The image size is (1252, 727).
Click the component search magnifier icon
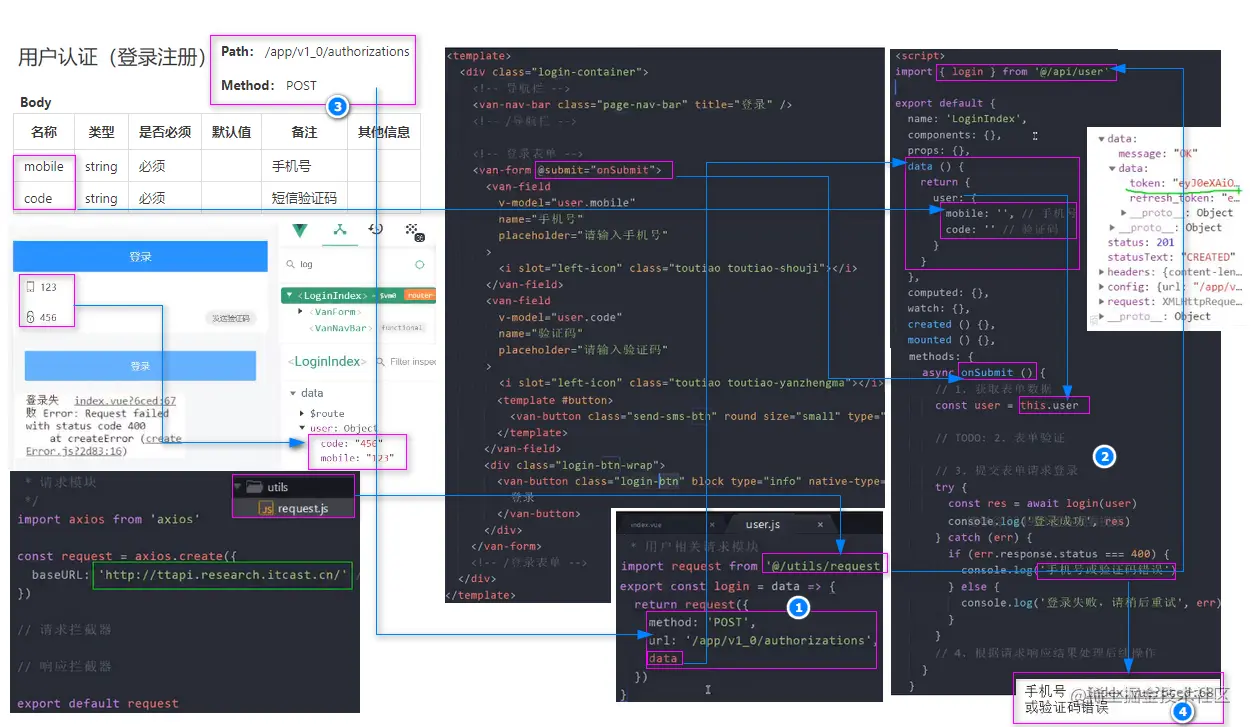291,265
